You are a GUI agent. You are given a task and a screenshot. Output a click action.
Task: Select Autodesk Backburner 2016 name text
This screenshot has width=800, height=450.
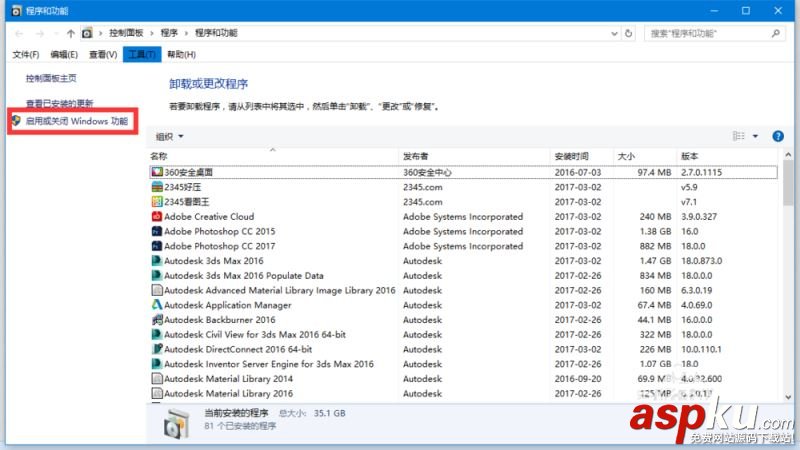(x=219, y=320)
